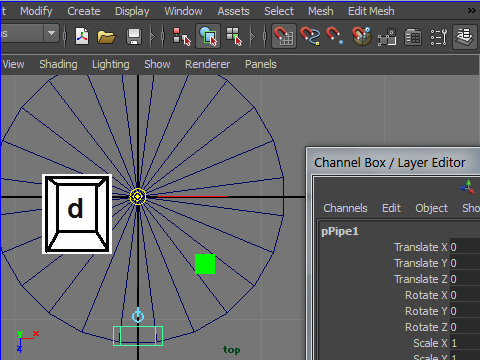This screenshot has height=360, width=480.
Task: Click the Rotate Z value field
Action: click(465, 327)
